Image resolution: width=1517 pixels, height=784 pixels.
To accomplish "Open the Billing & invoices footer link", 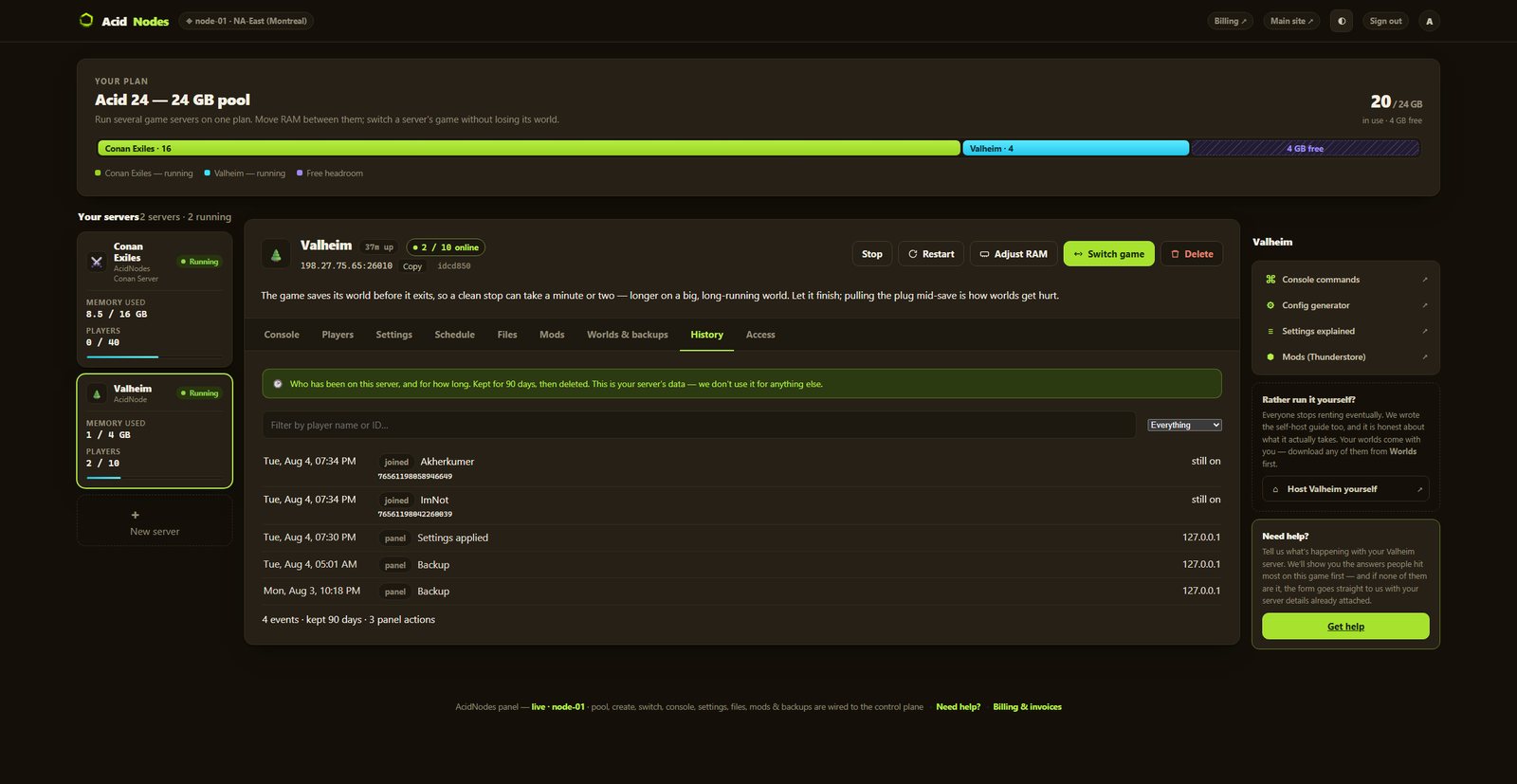I will [x=1027, y=707].
